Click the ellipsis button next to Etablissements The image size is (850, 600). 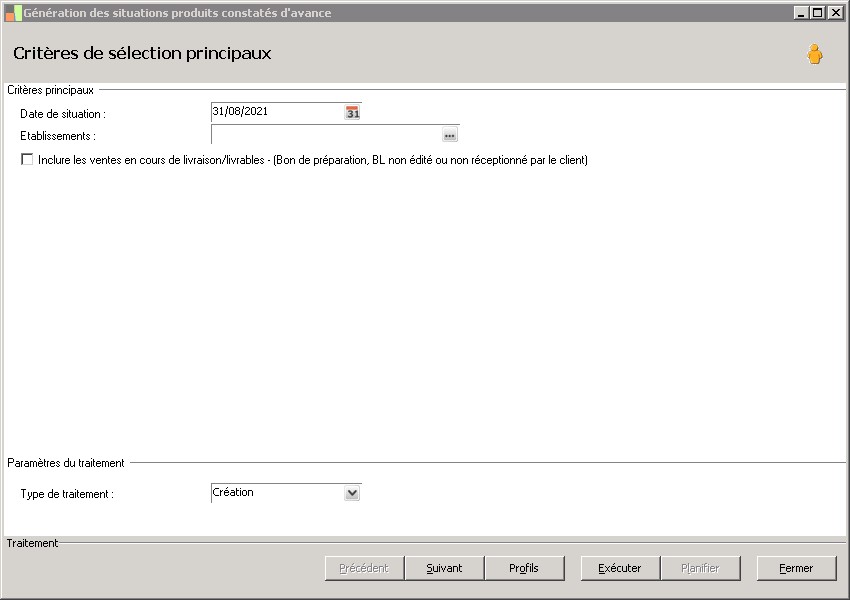click(449, 135)
